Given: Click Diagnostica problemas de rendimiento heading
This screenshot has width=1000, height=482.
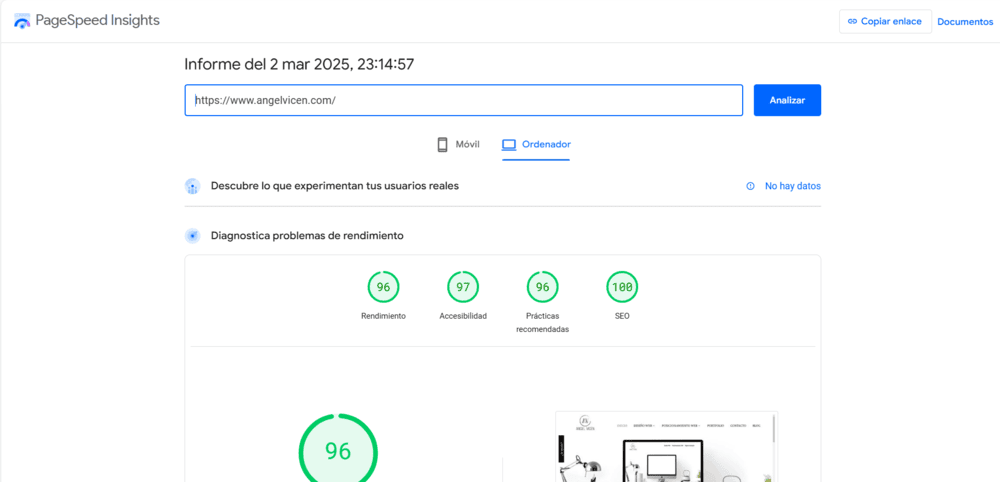Looking at the screenshot, I should (307, 236).
